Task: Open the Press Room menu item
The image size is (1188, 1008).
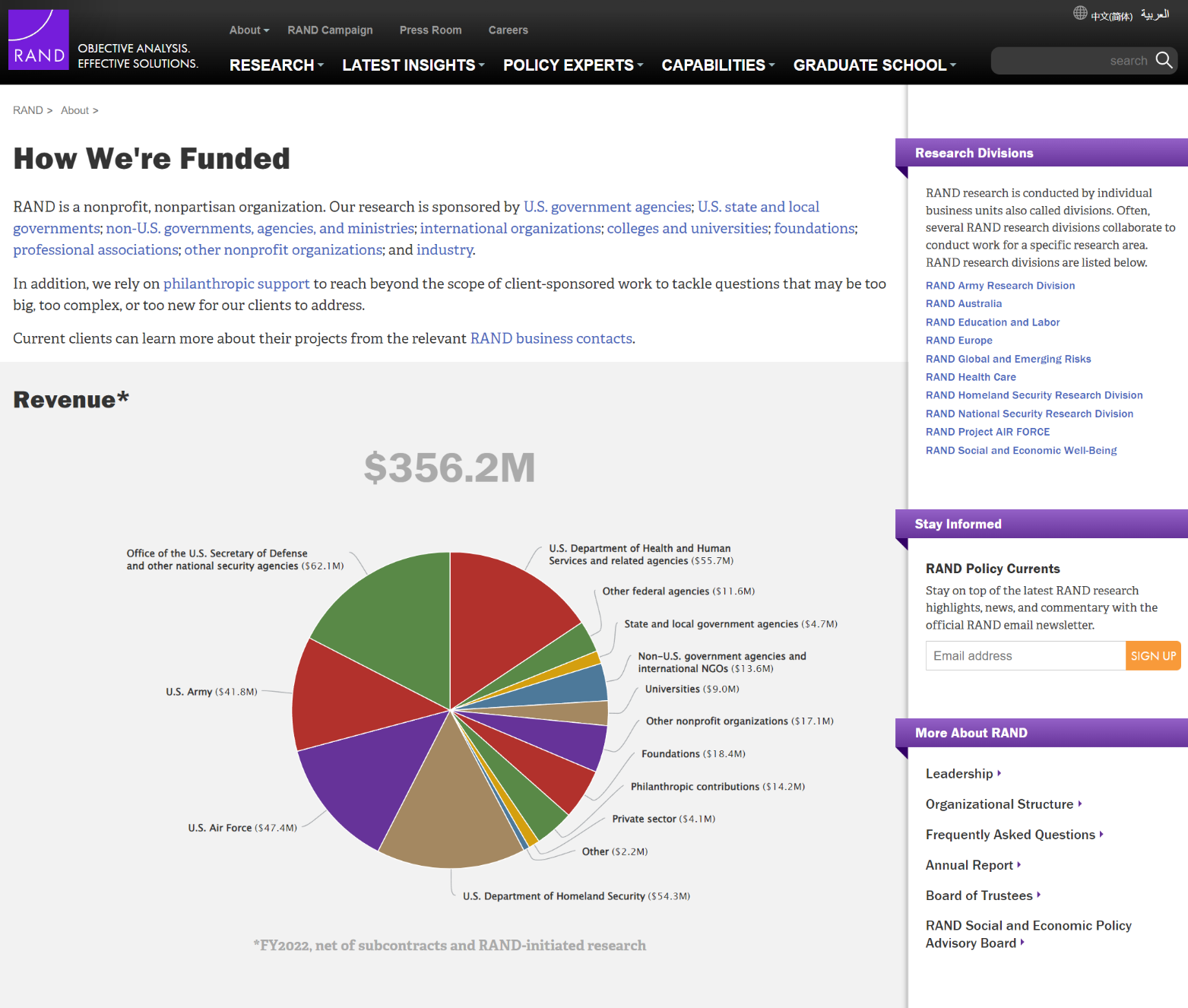Action: point(430,30)
